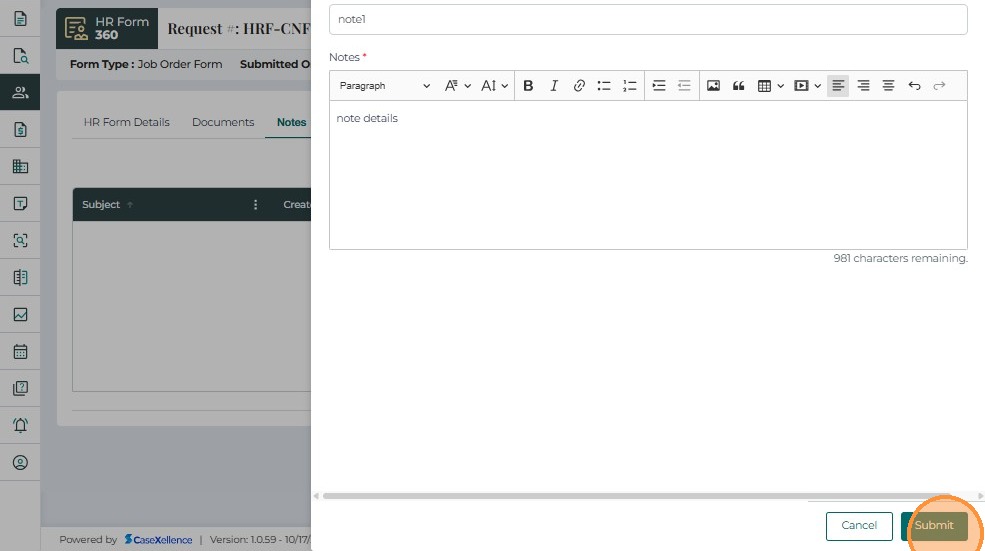This screenshot has width=985, height=551.
Task: Switch to the Documents tab
Action: tap(223, 122)
